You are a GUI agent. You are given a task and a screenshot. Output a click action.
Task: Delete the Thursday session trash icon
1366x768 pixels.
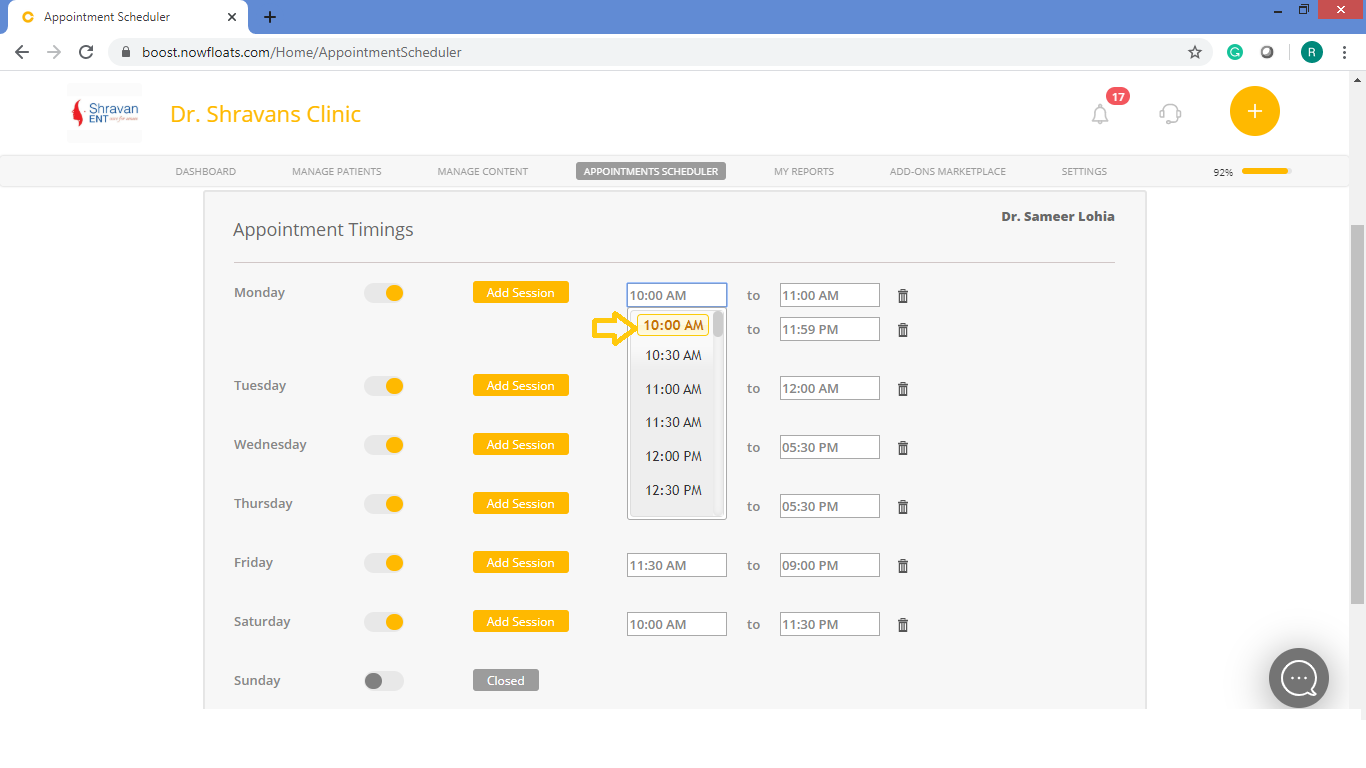tap(903, 507)
